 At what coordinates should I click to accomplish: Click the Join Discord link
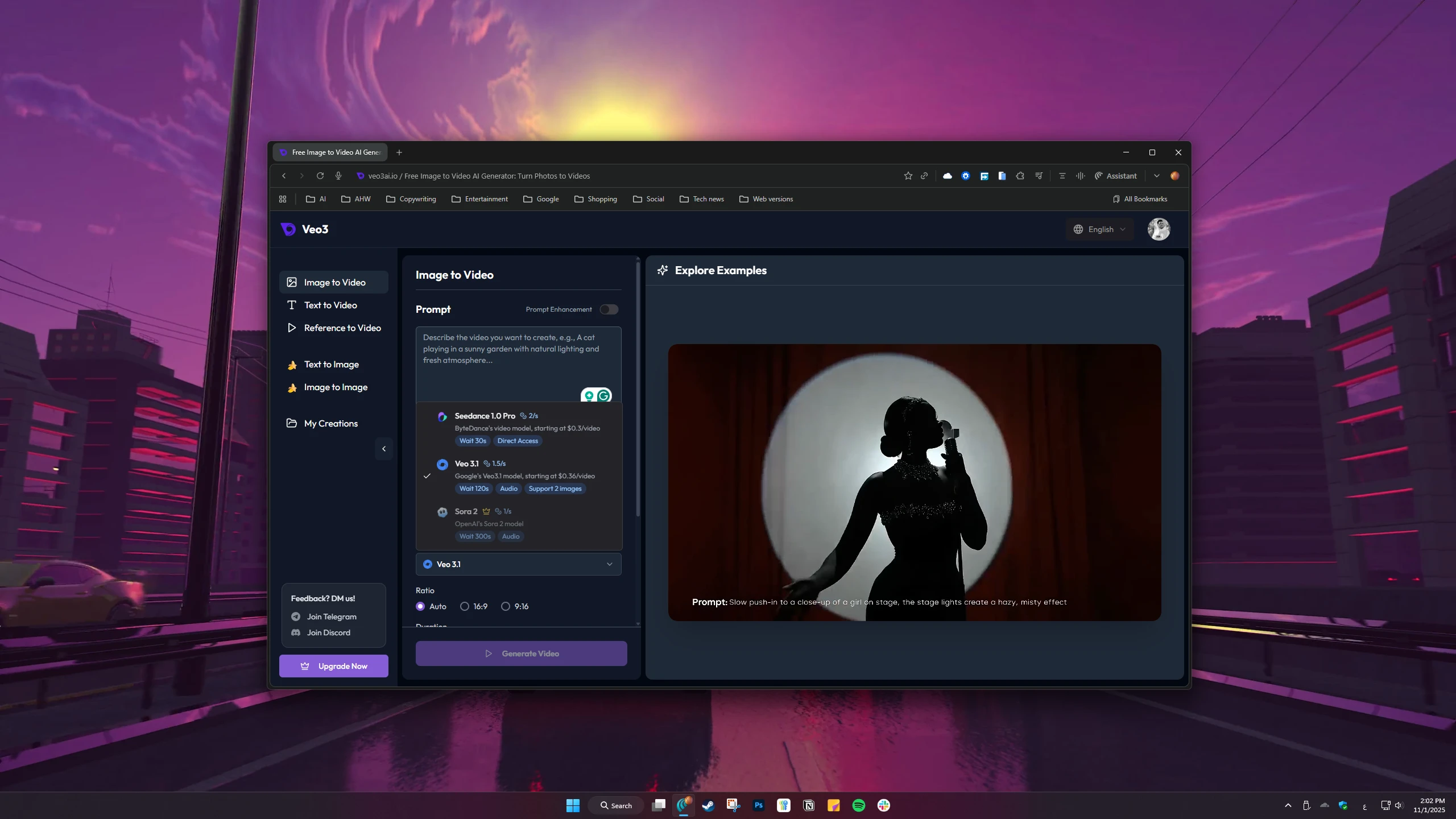[328, 632]
